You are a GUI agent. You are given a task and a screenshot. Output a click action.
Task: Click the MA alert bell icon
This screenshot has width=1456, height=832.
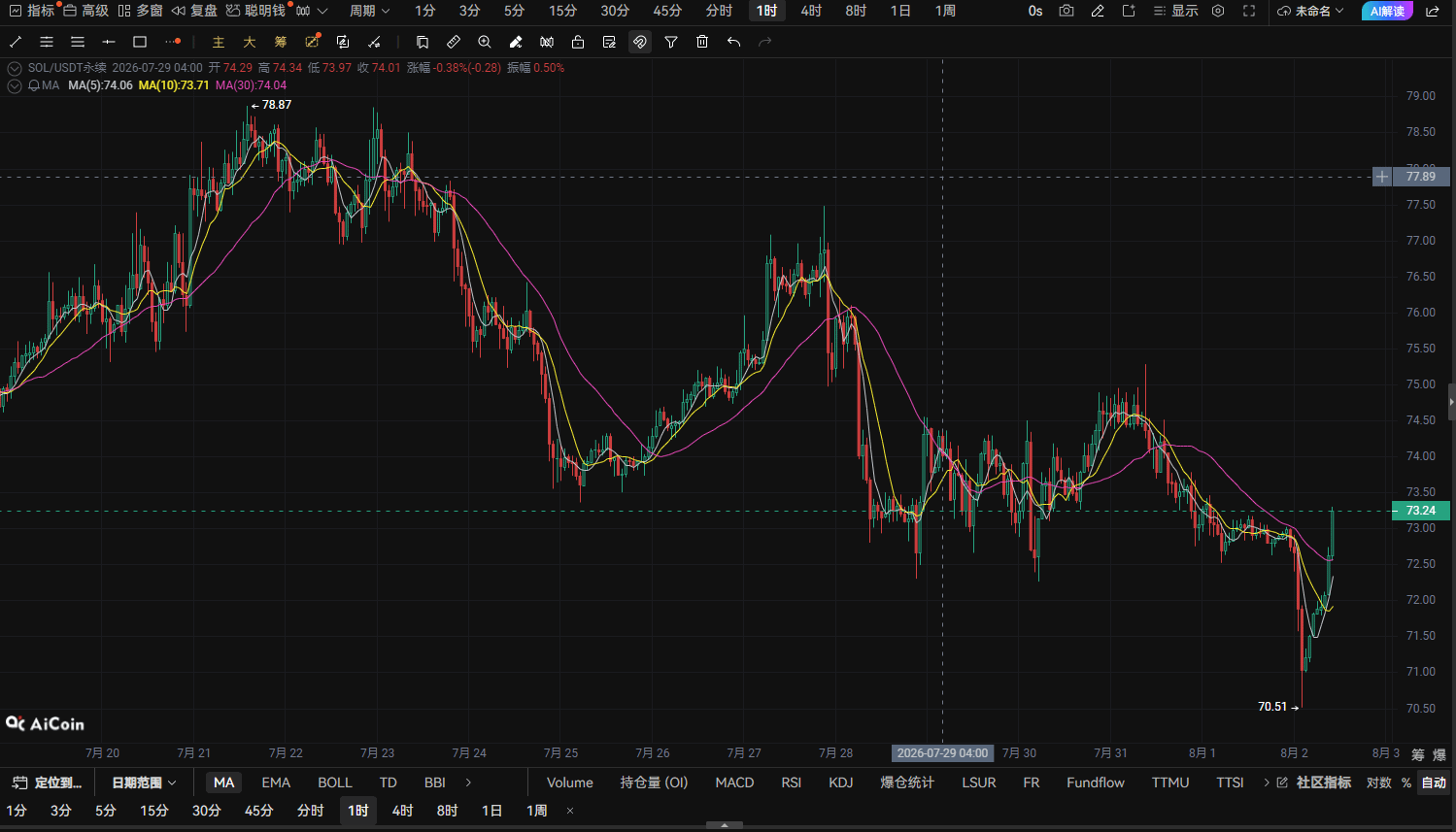click(x=34, y=85)
